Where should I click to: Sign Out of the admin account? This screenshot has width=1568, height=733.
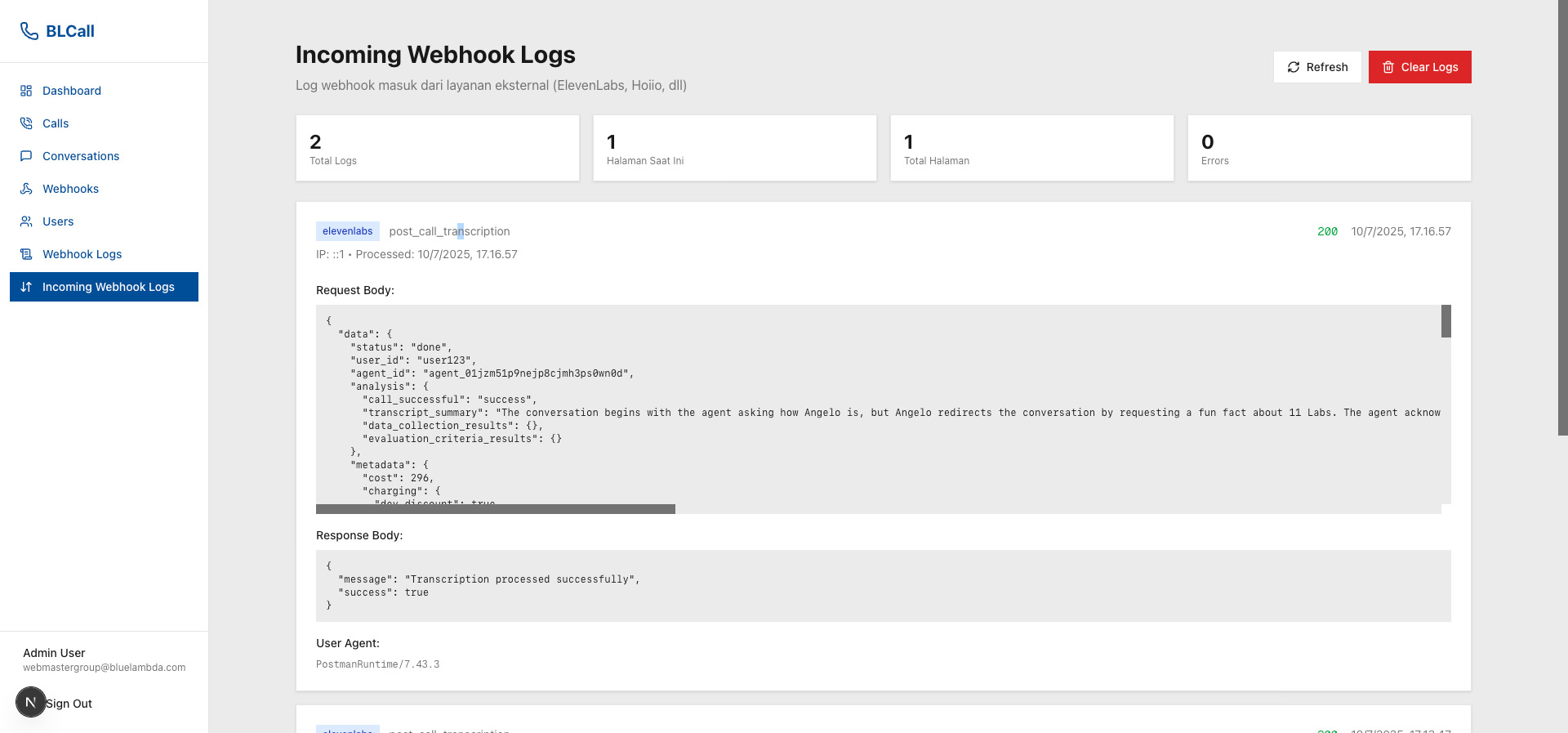pos(69,704)
